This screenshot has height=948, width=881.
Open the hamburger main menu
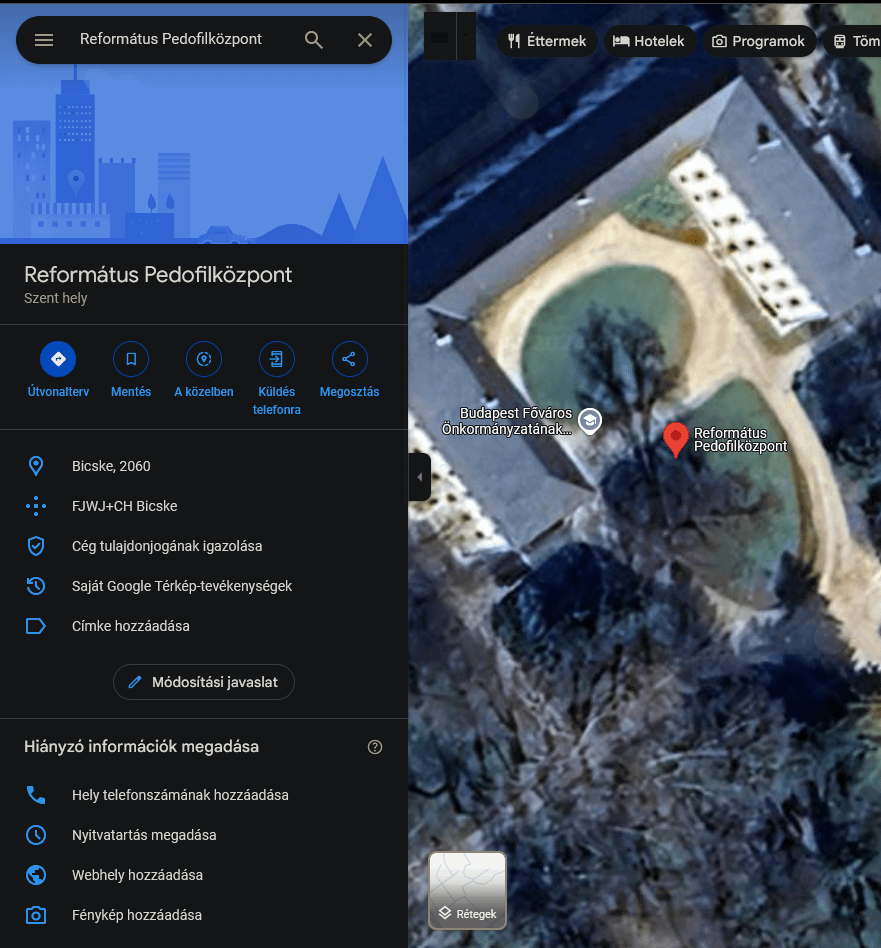[x=44, y=40]
